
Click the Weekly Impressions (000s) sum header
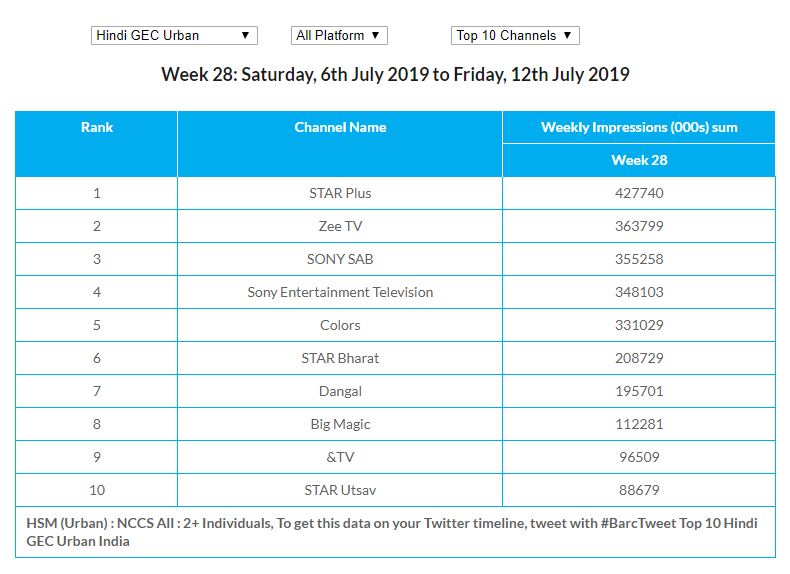639,127
